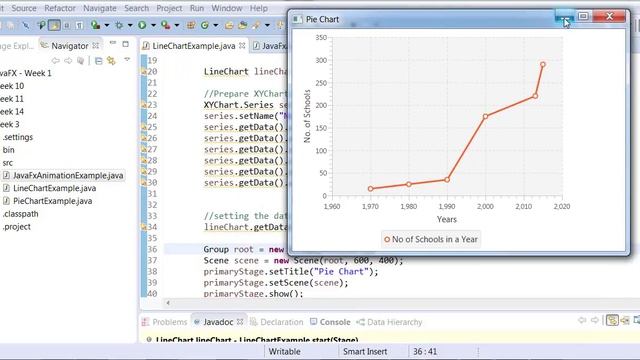
Task: Click the 'Smart Insert' status bar entry
Action: pyautogui.click(x=365, y=351)
